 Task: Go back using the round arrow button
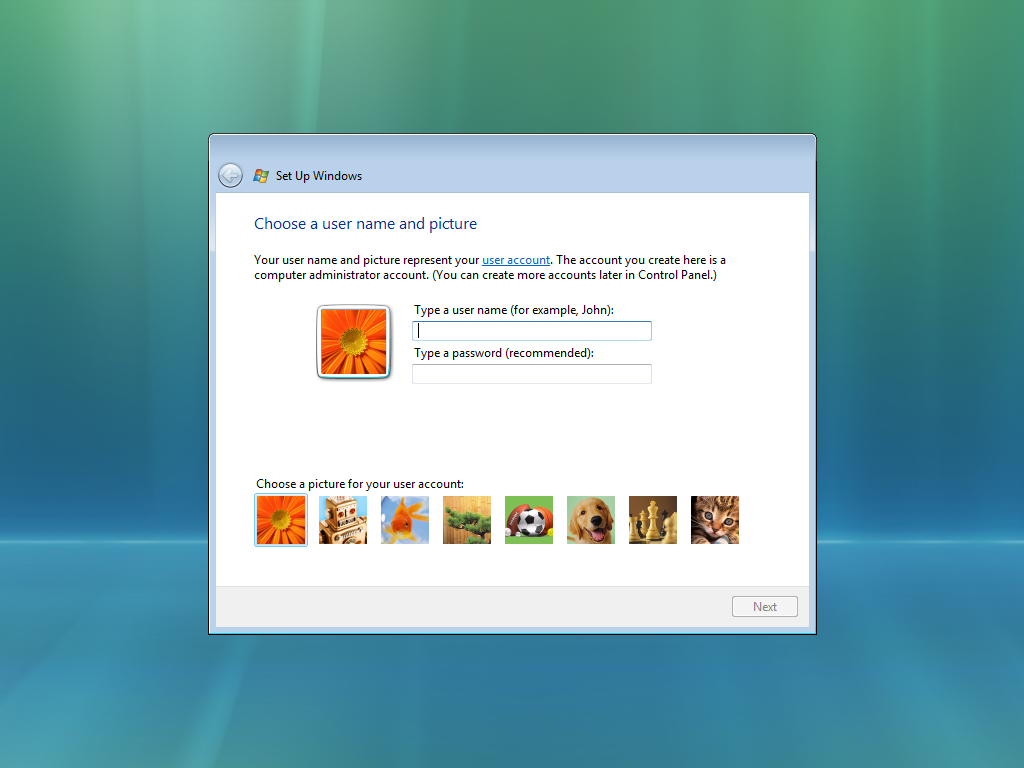231,175
